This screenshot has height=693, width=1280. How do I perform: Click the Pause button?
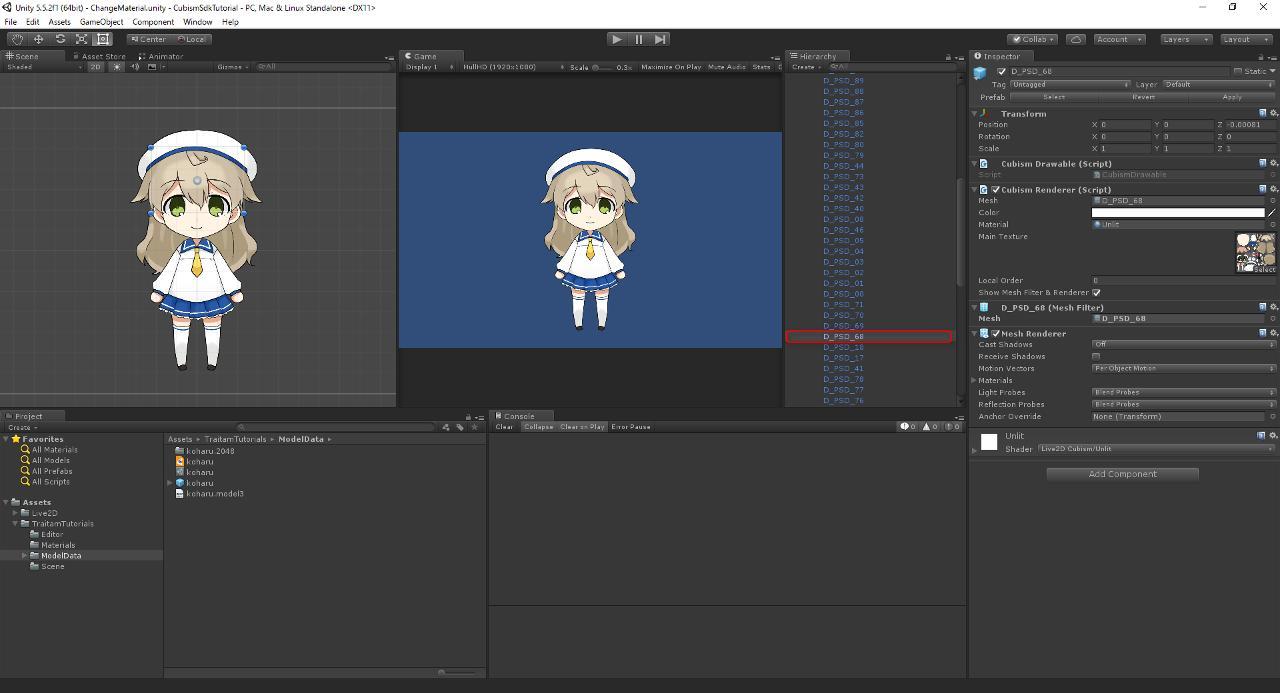(638, 39)
